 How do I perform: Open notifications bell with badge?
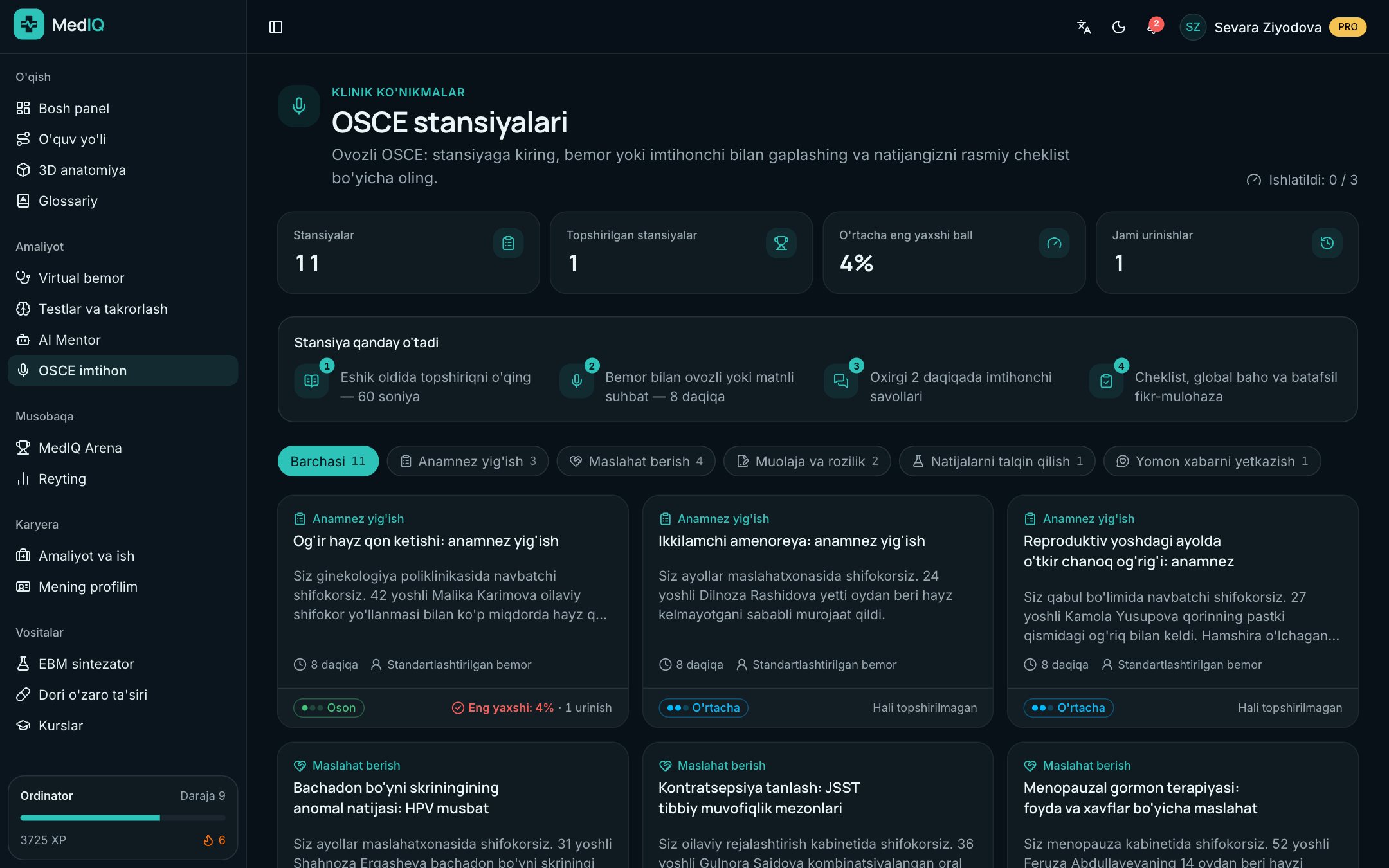[1154, 27]
